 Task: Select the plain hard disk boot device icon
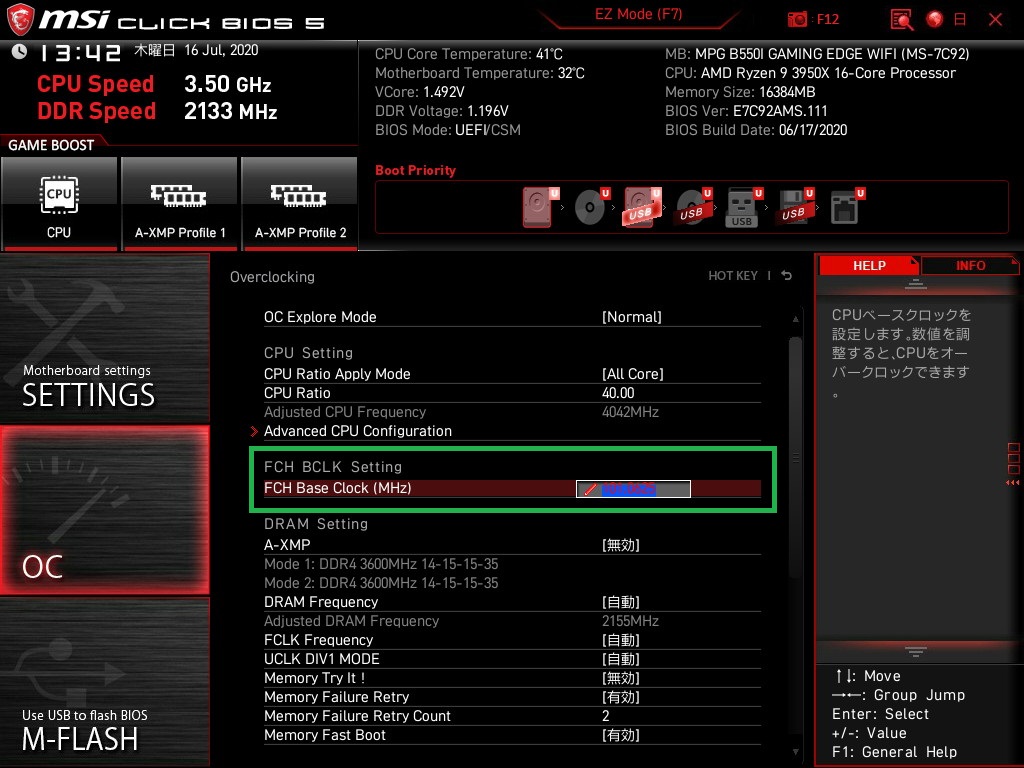pos(540,207)
